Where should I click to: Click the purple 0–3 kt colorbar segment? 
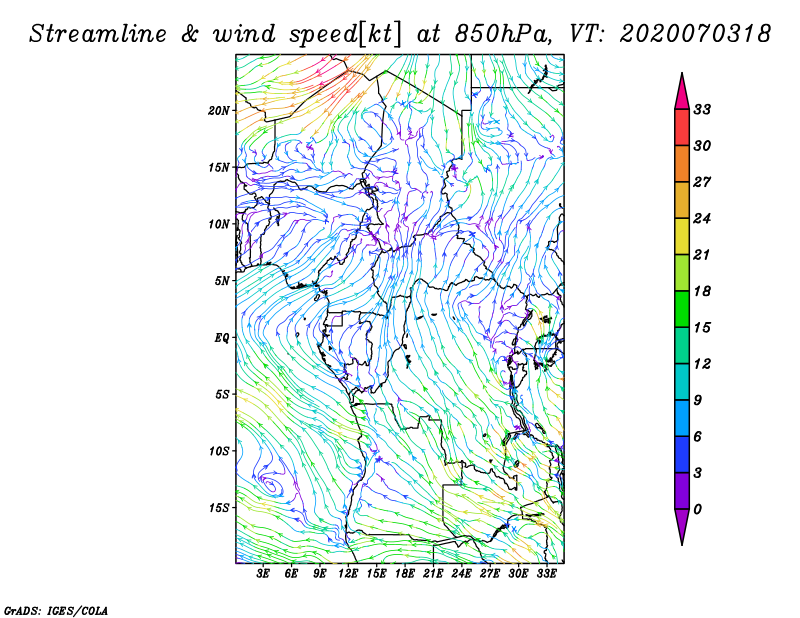coord(682,491)
